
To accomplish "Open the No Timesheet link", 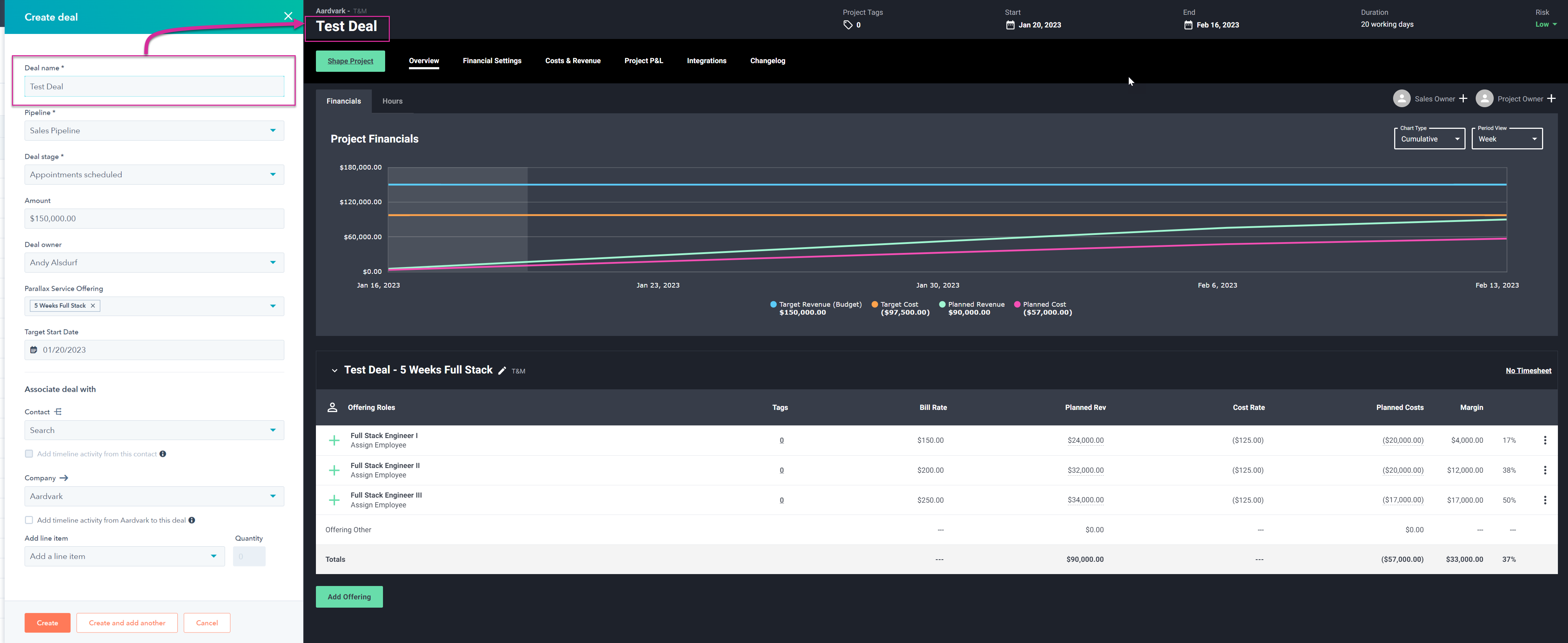I will (1528, 370).
